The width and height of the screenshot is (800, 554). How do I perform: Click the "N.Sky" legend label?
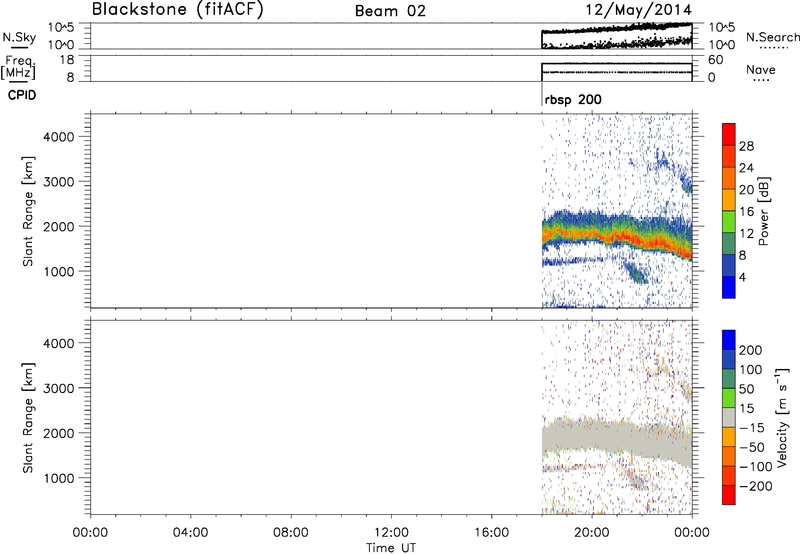(19, 37)
